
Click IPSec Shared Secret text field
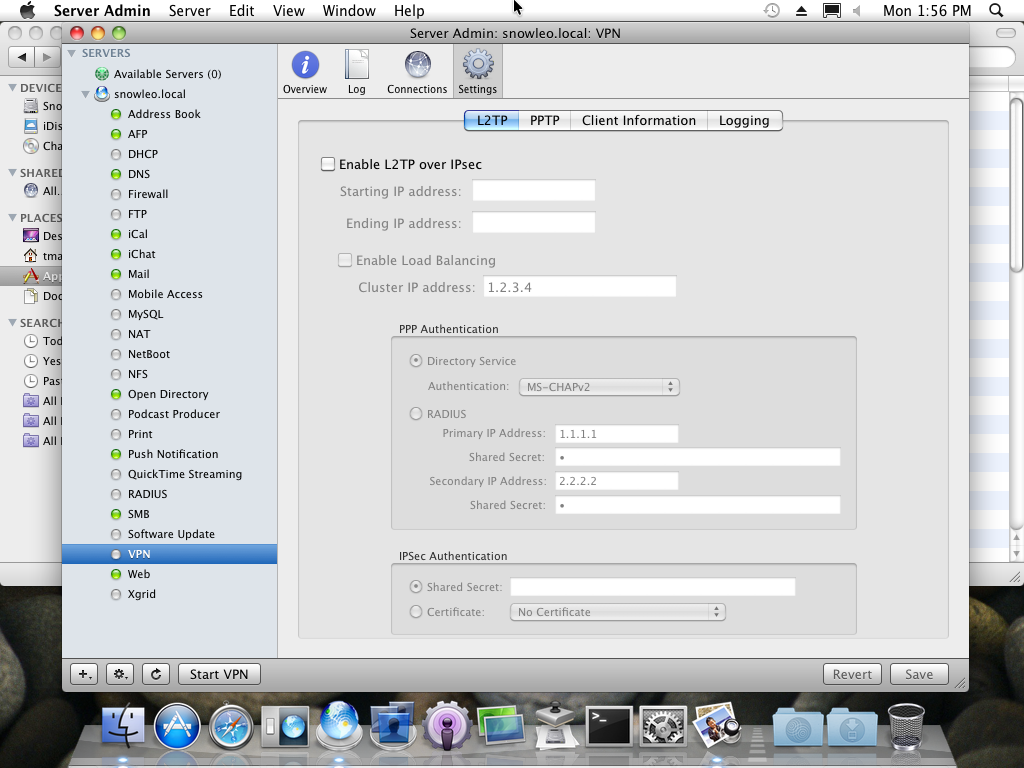[x=652, y=586]
